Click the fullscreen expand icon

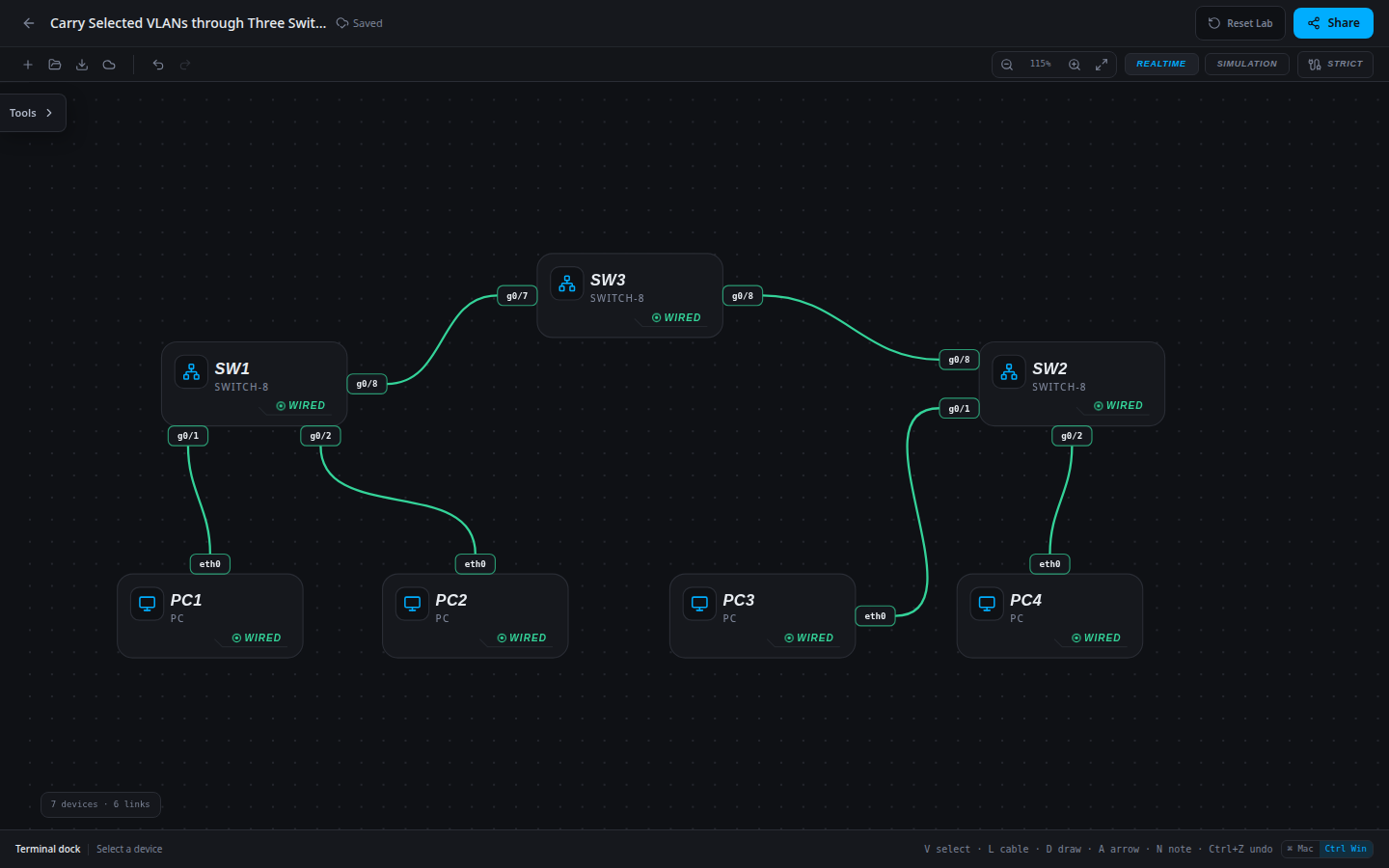1102,65
